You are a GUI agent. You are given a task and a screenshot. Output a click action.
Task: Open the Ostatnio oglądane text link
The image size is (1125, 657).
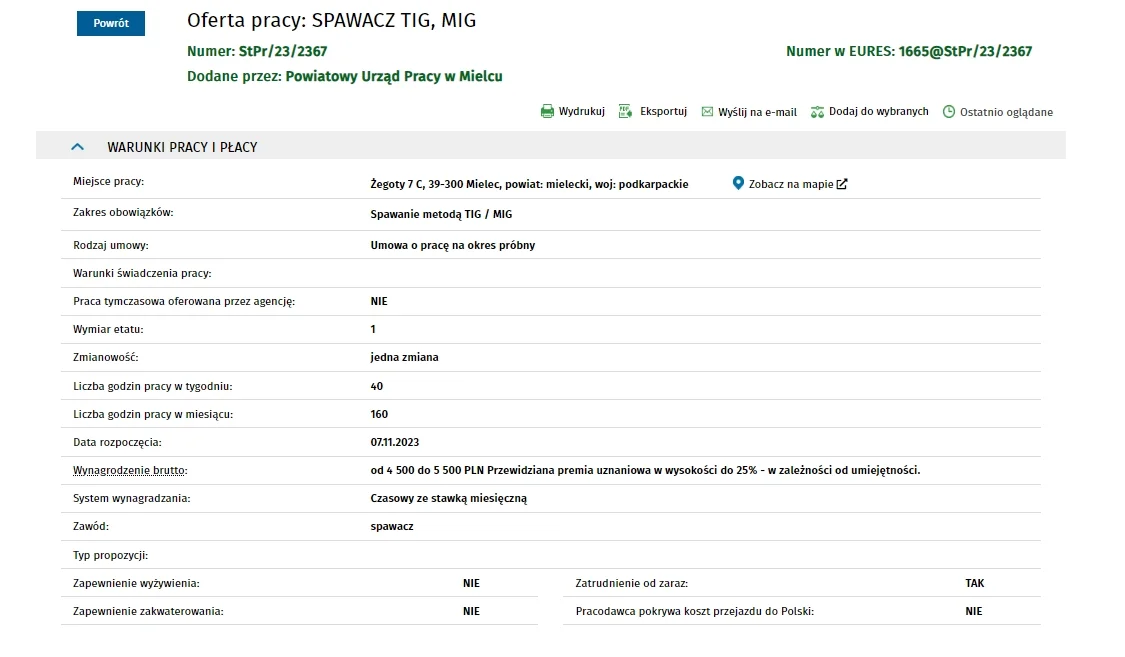coord(1006,112)
